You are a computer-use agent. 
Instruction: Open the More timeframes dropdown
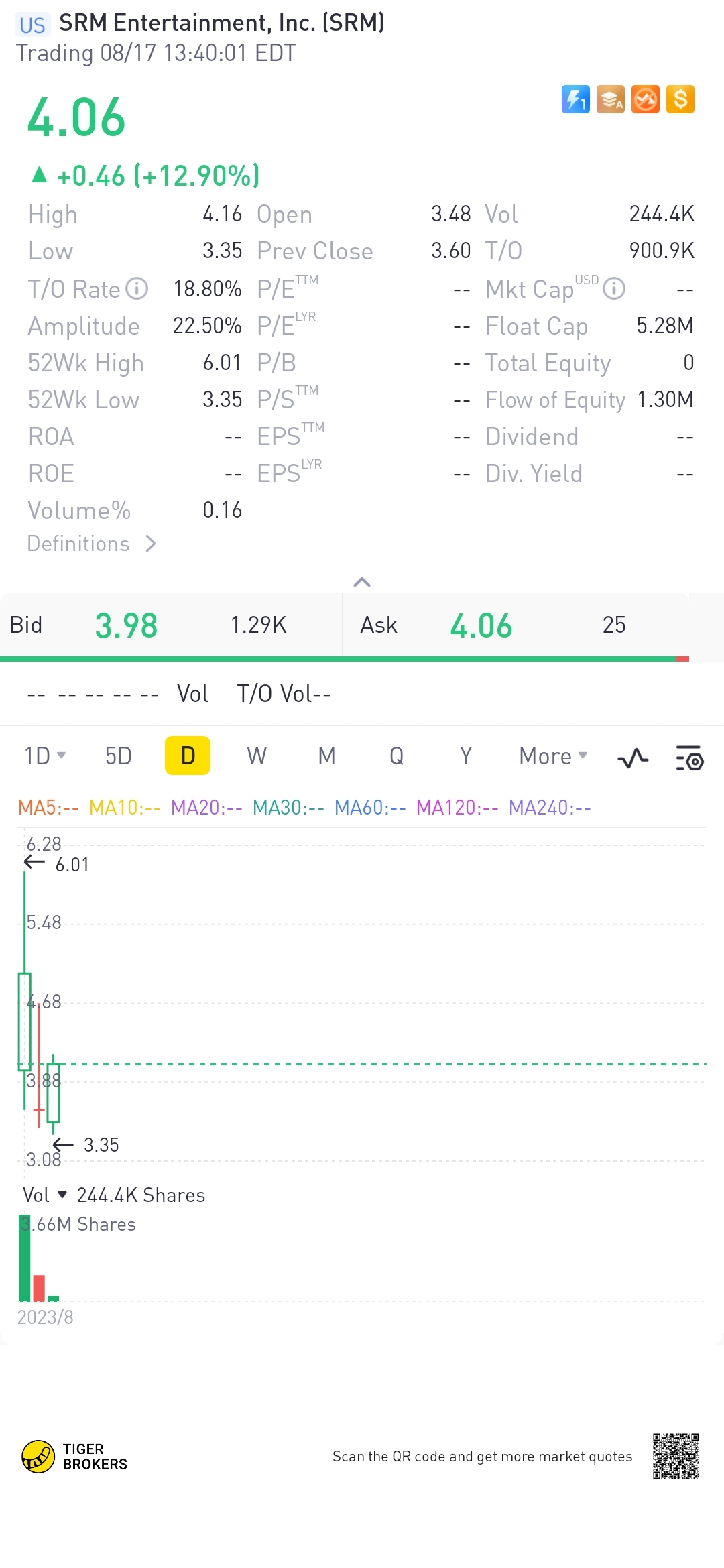(553, 756)
